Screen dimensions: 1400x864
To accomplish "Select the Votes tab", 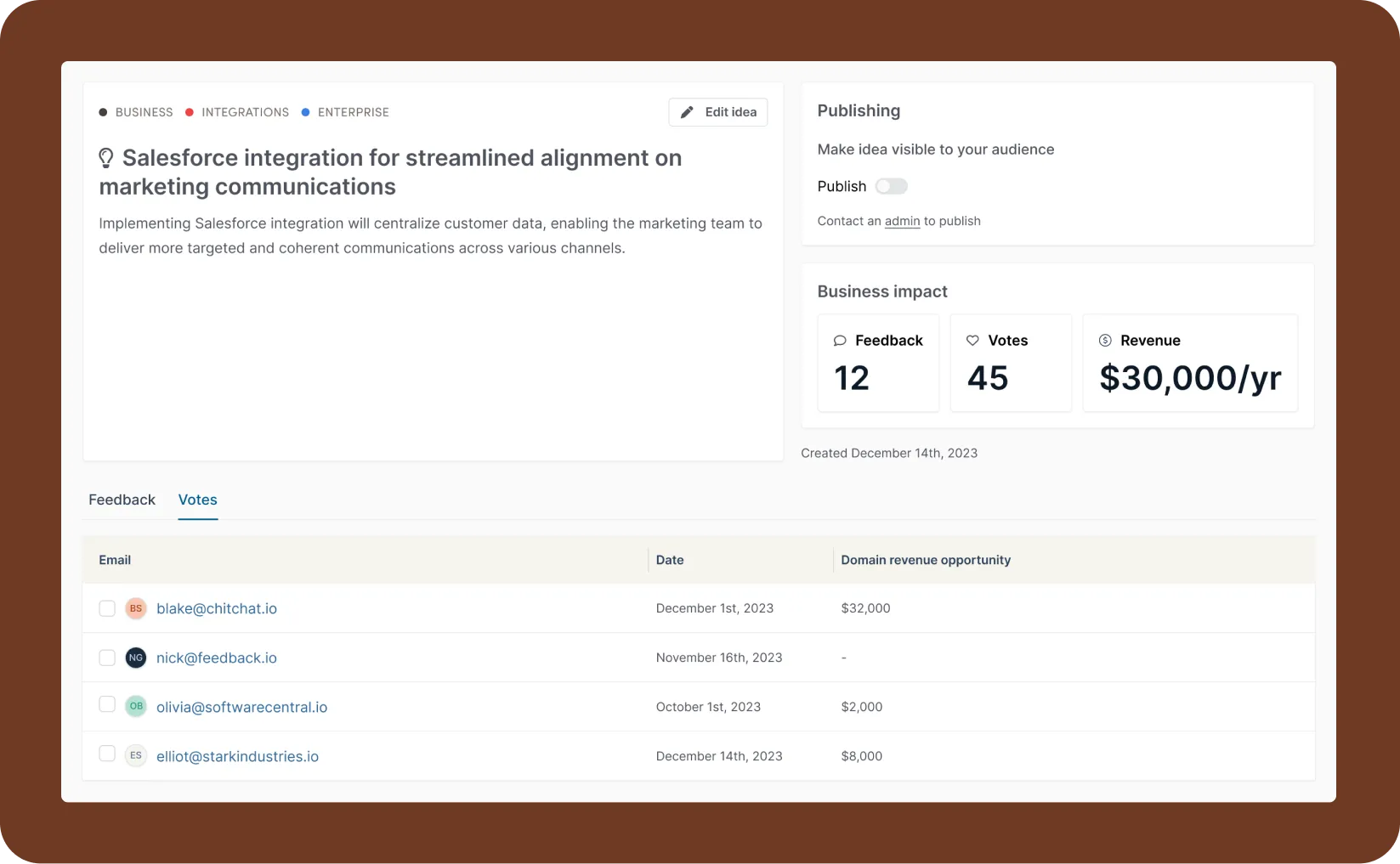I will (x=197, y=500).
